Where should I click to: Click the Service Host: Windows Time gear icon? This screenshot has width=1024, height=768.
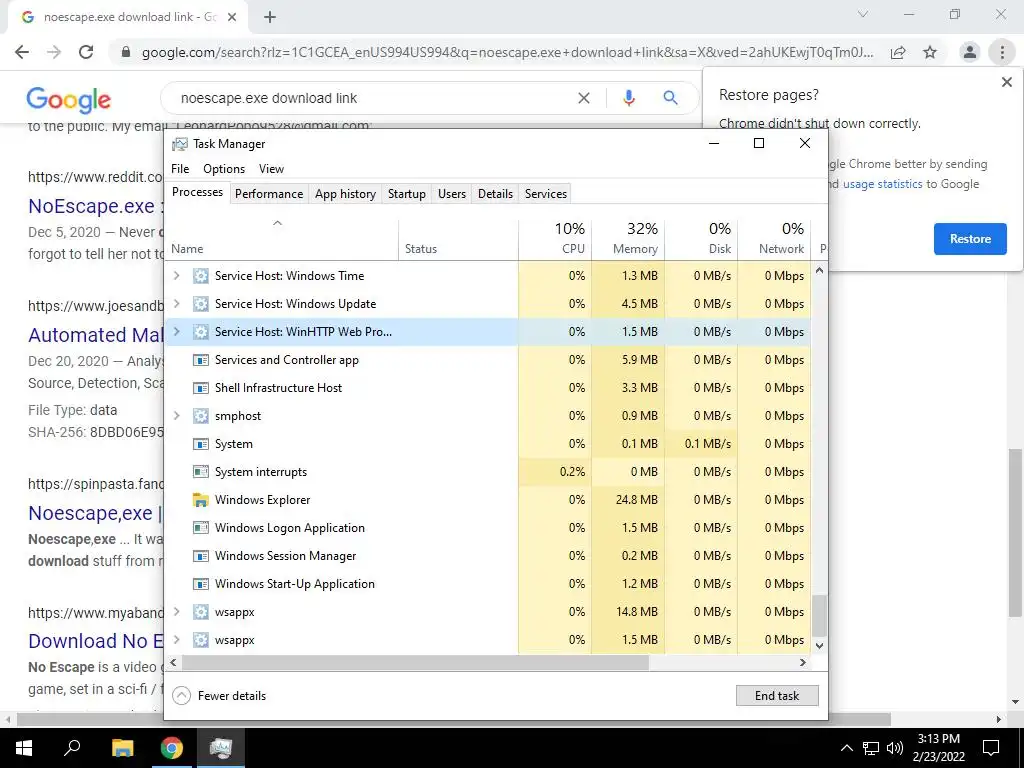[200, 276]
